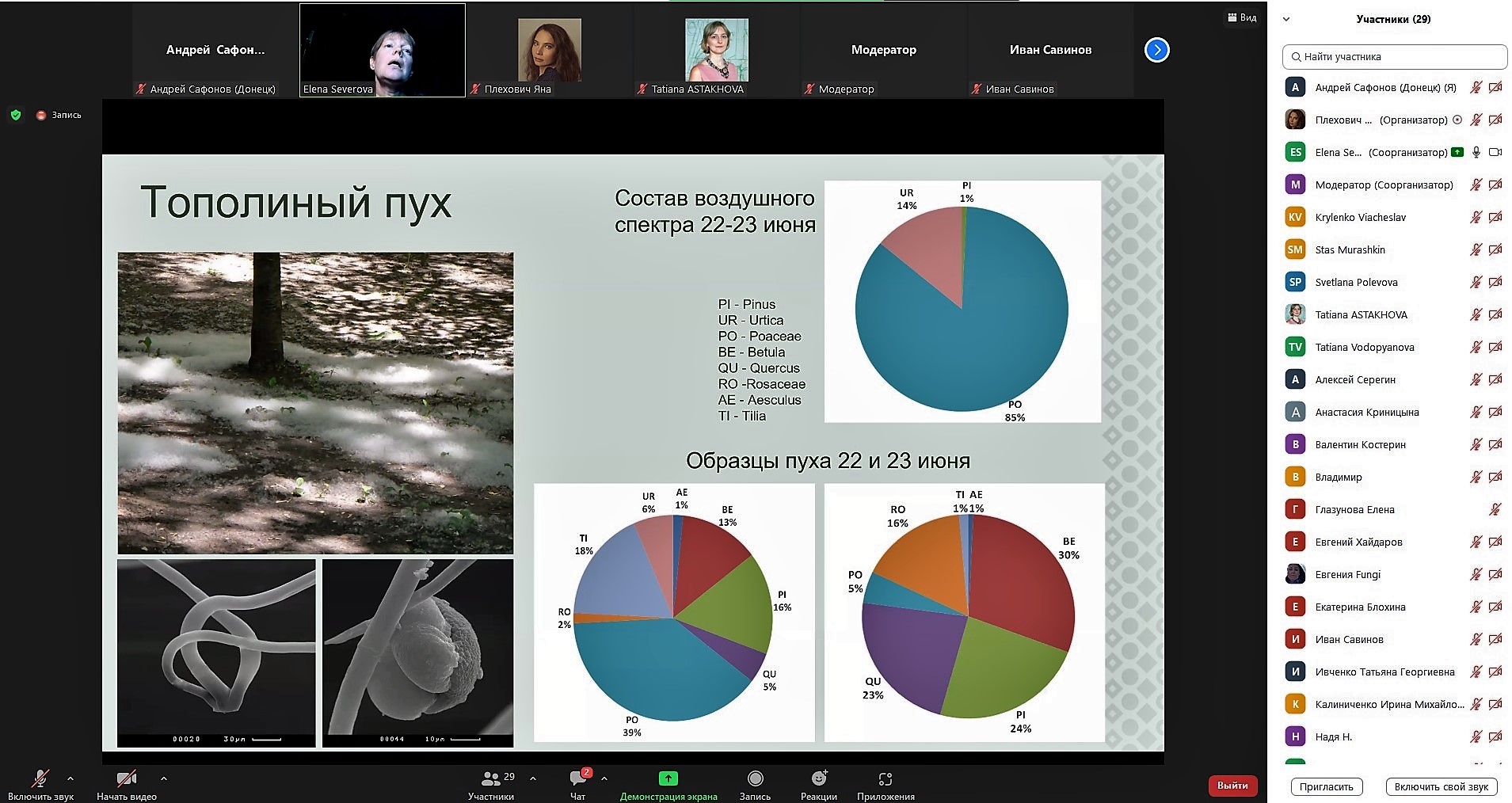Open Реакции emoji button
Image resolution: width=1512 pixels, height=803 pixels.
tap(819, 785)
